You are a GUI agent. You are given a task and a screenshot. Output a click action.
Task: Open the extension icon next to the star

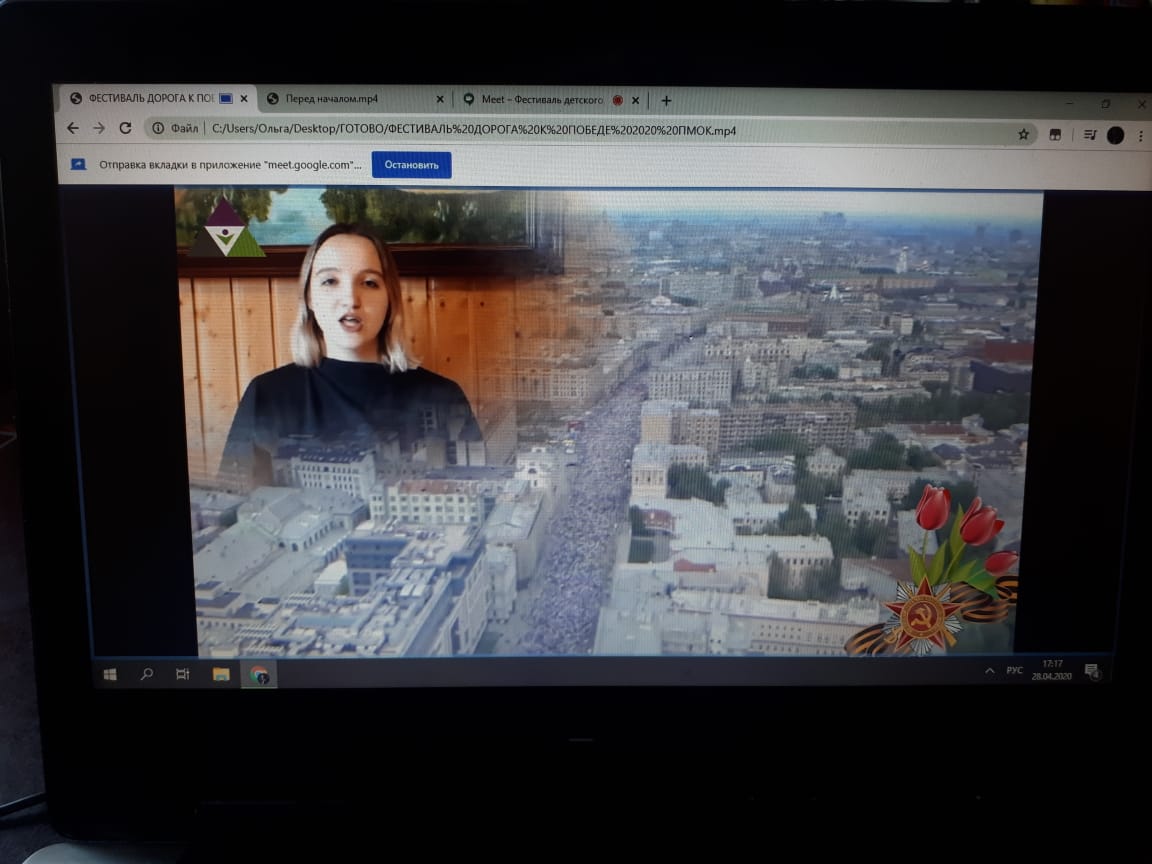coord(1055,134)
